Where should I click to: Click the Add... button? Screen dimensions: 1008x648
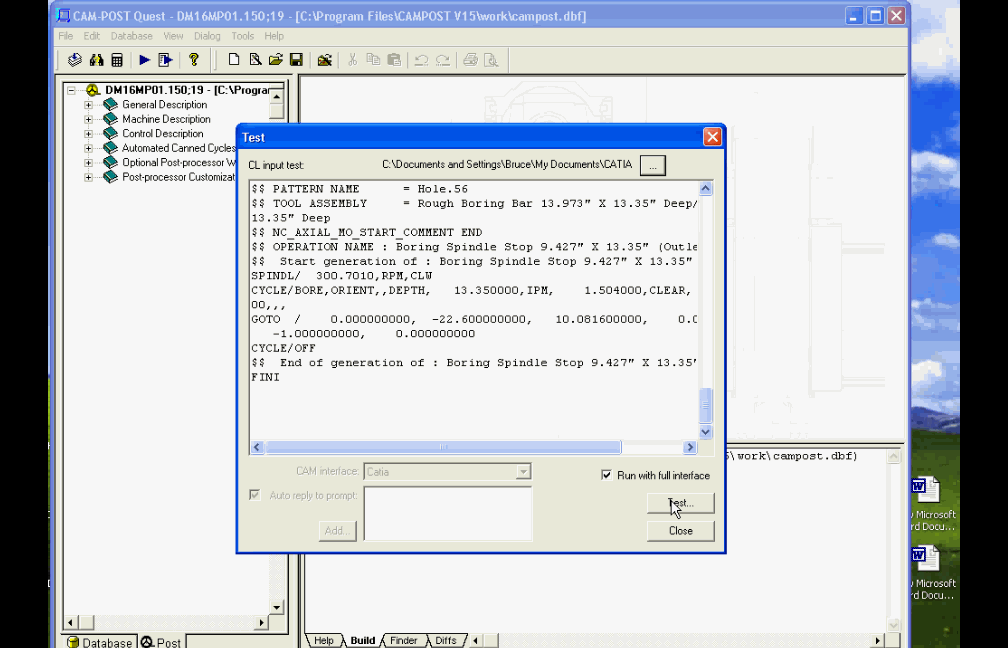338,530
